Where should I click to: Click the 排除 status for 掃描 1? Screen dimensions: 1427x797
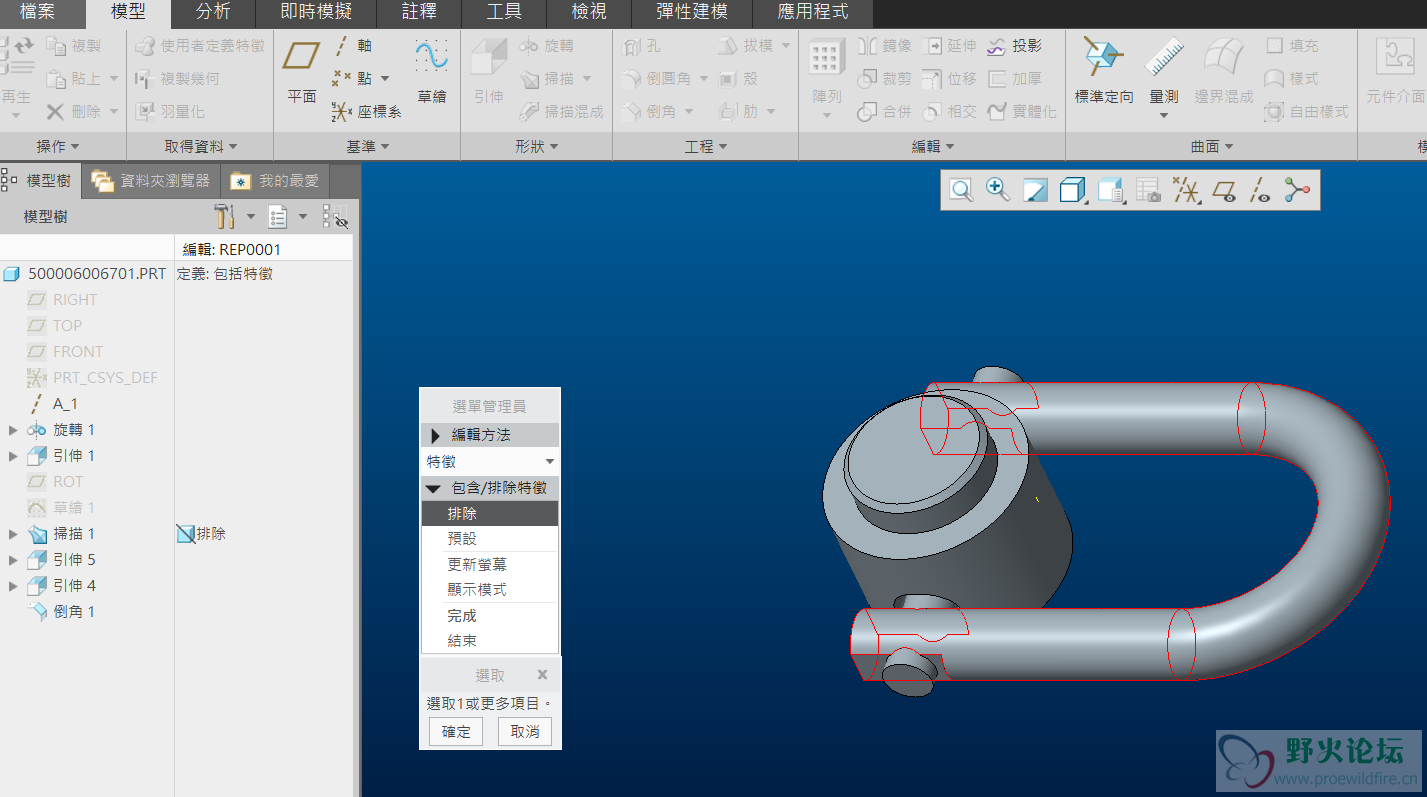[201, 534]
